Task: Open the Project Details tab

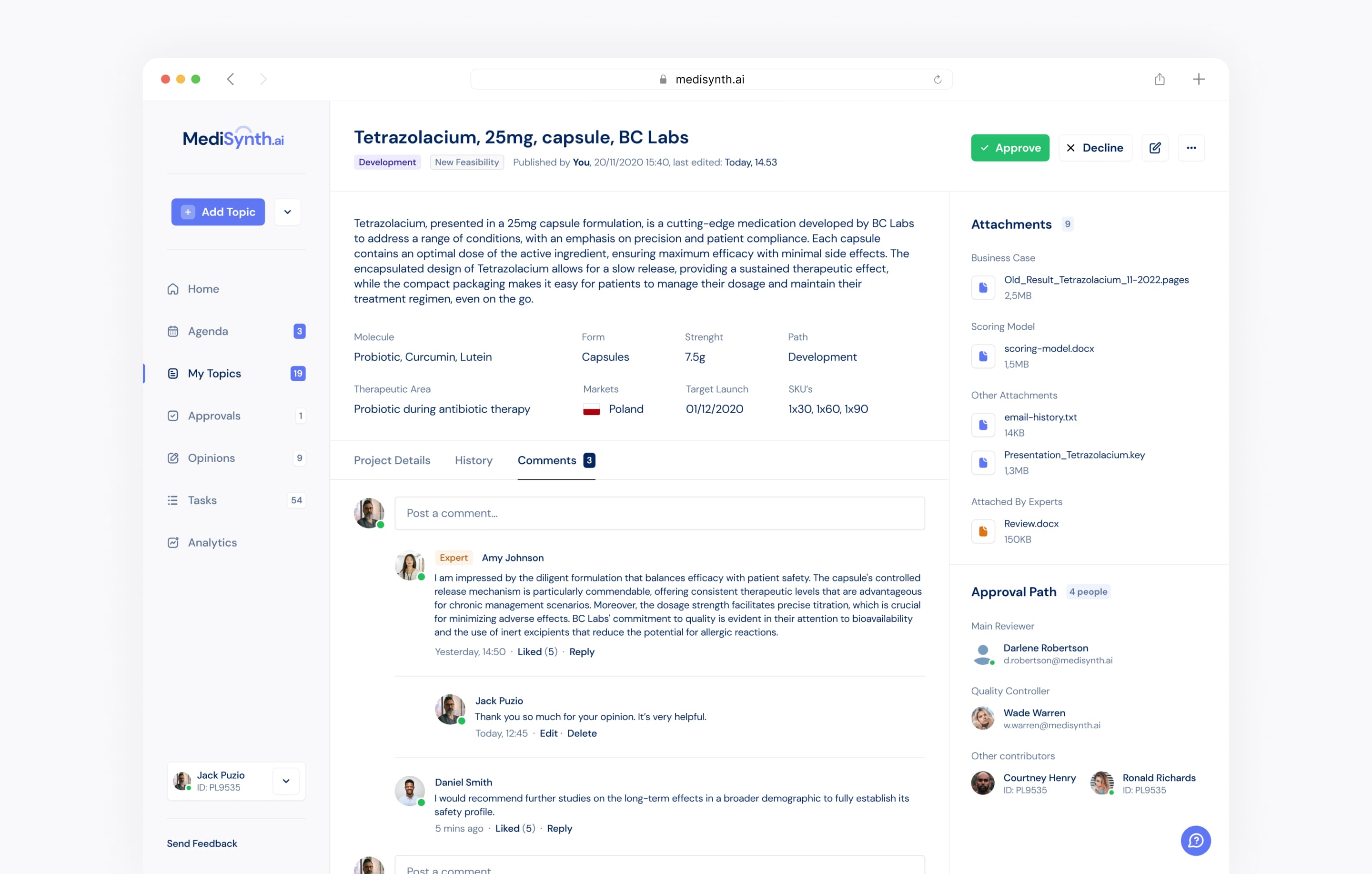Action: (x=392, y=460)
